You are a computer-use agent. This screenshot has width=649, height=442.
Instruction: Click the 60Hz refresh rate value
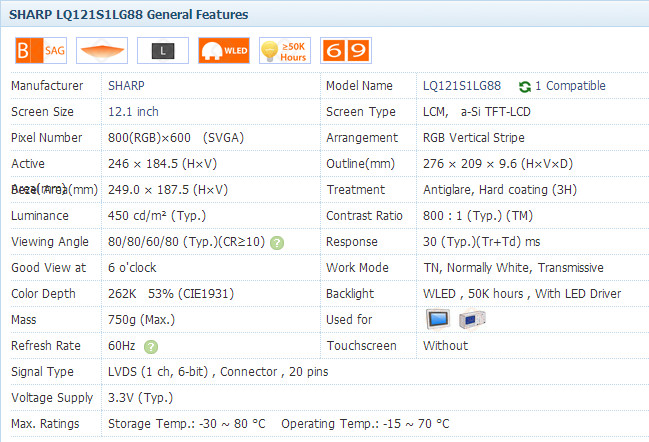point(122,346)
